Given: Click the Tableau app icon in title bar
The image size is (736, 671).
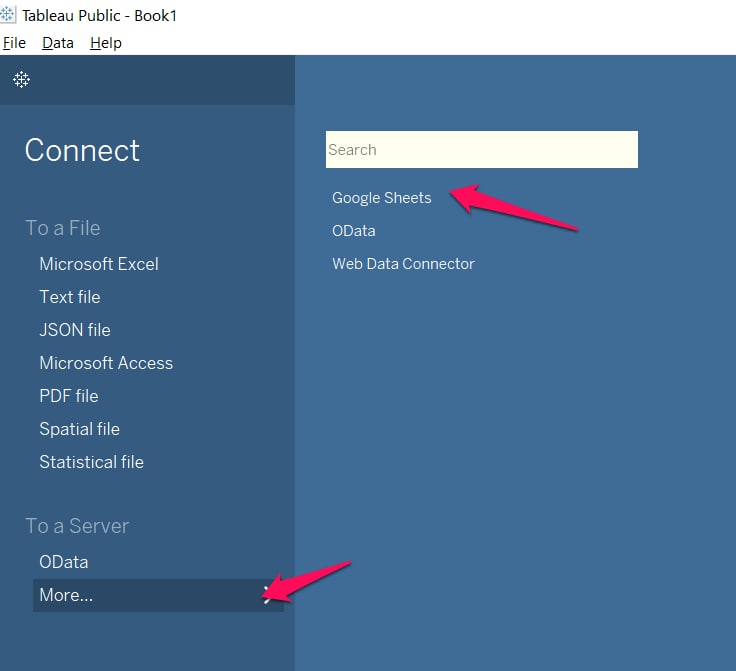Looking at the screenshot, I should (x=8, y=15).
